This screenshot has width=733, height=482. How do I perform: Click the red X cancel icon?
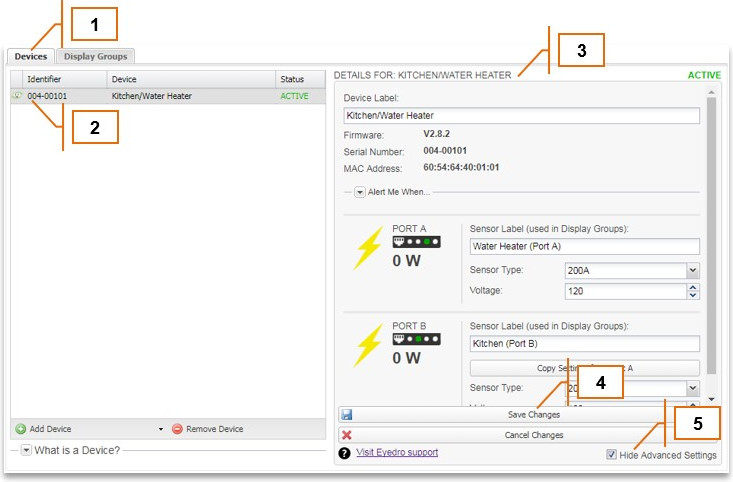click(x=346, y=435)
